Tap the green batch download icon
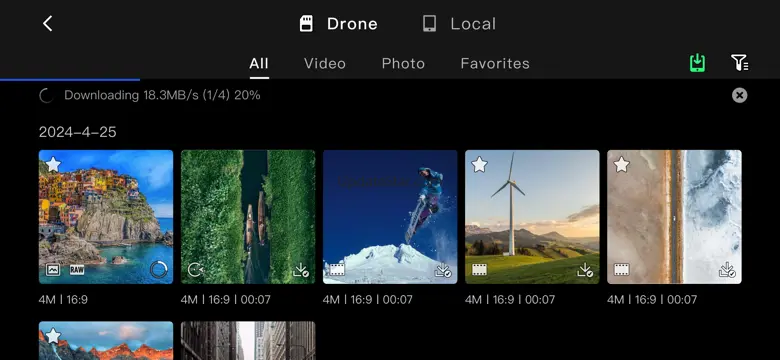The height and width of the screenshot is (360, 780). pos(698,63)
